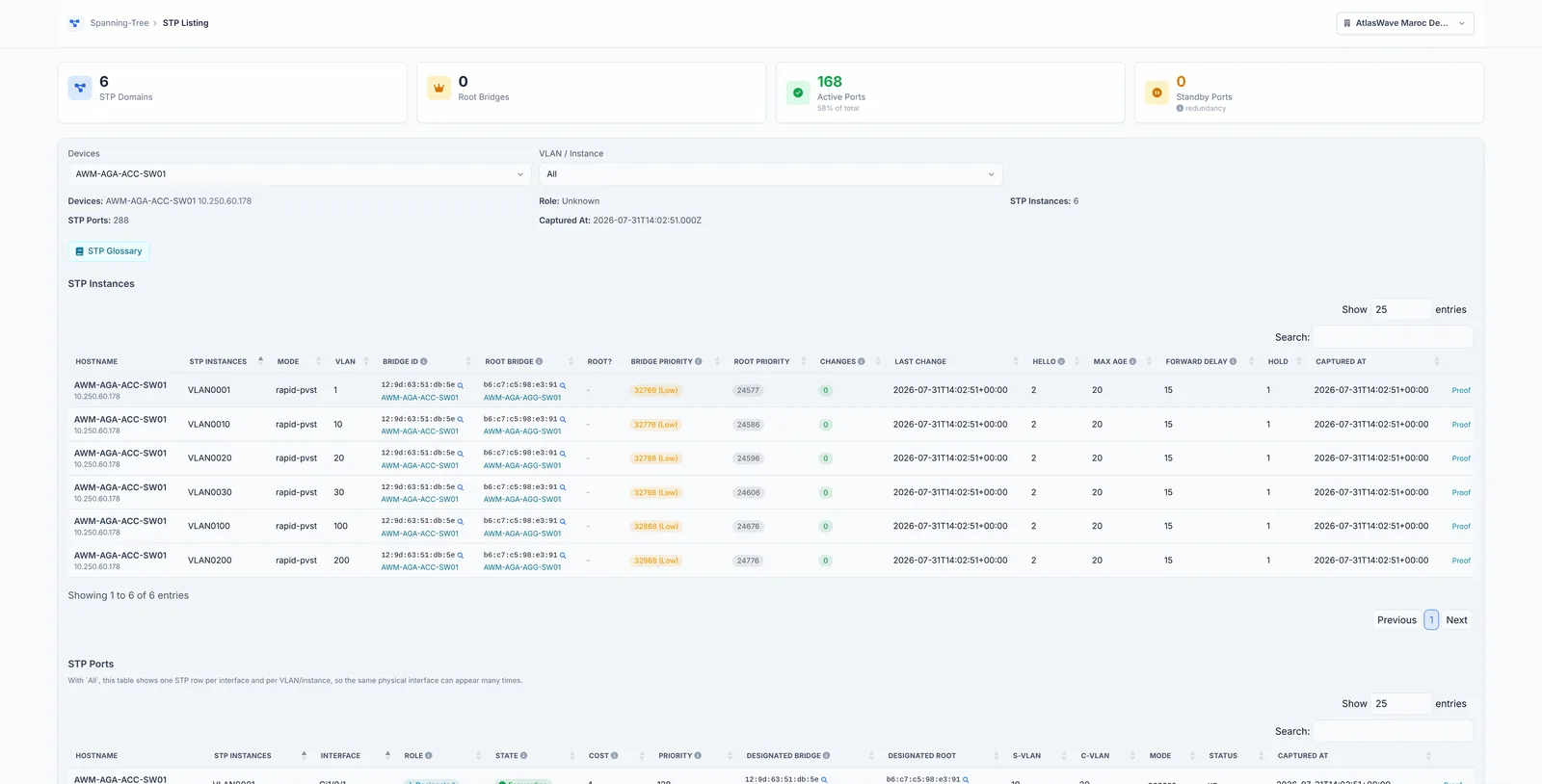
Task: Click the info icon beside Designated Bridge header
Action: tap(827, 756)
